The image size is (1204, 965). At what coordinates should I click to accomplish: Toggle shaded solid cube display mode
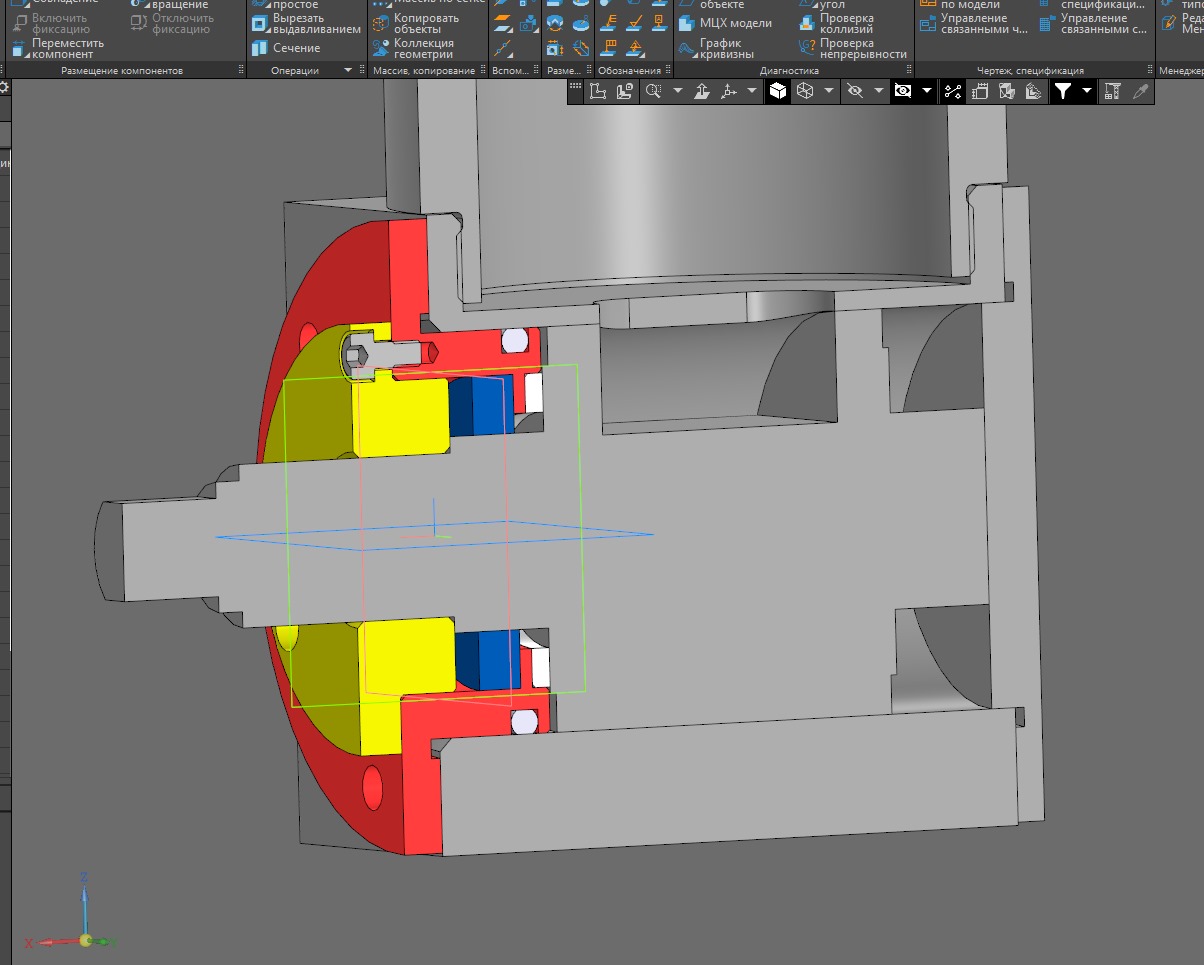(777, 92)
